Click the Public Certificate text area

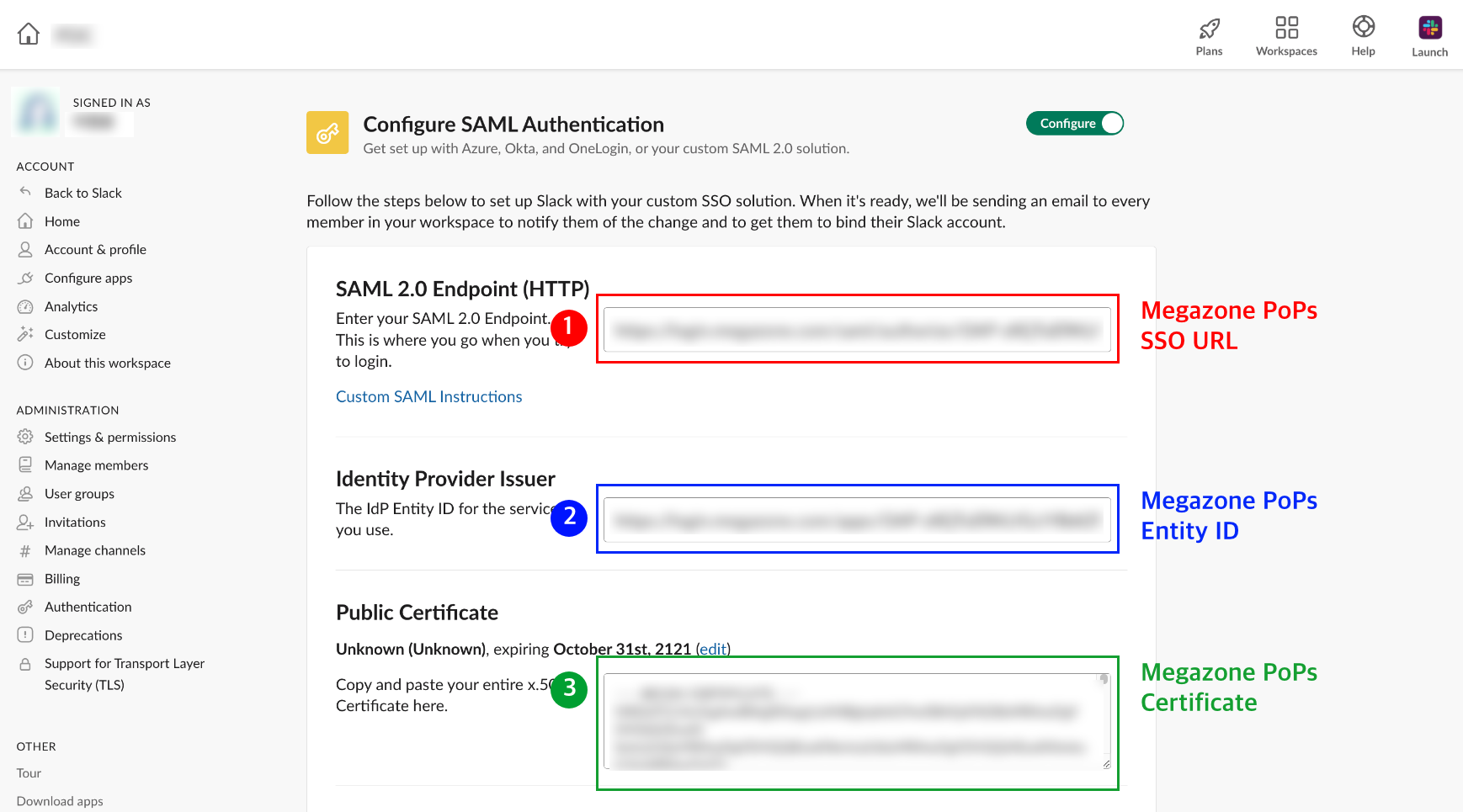[857, 721]
